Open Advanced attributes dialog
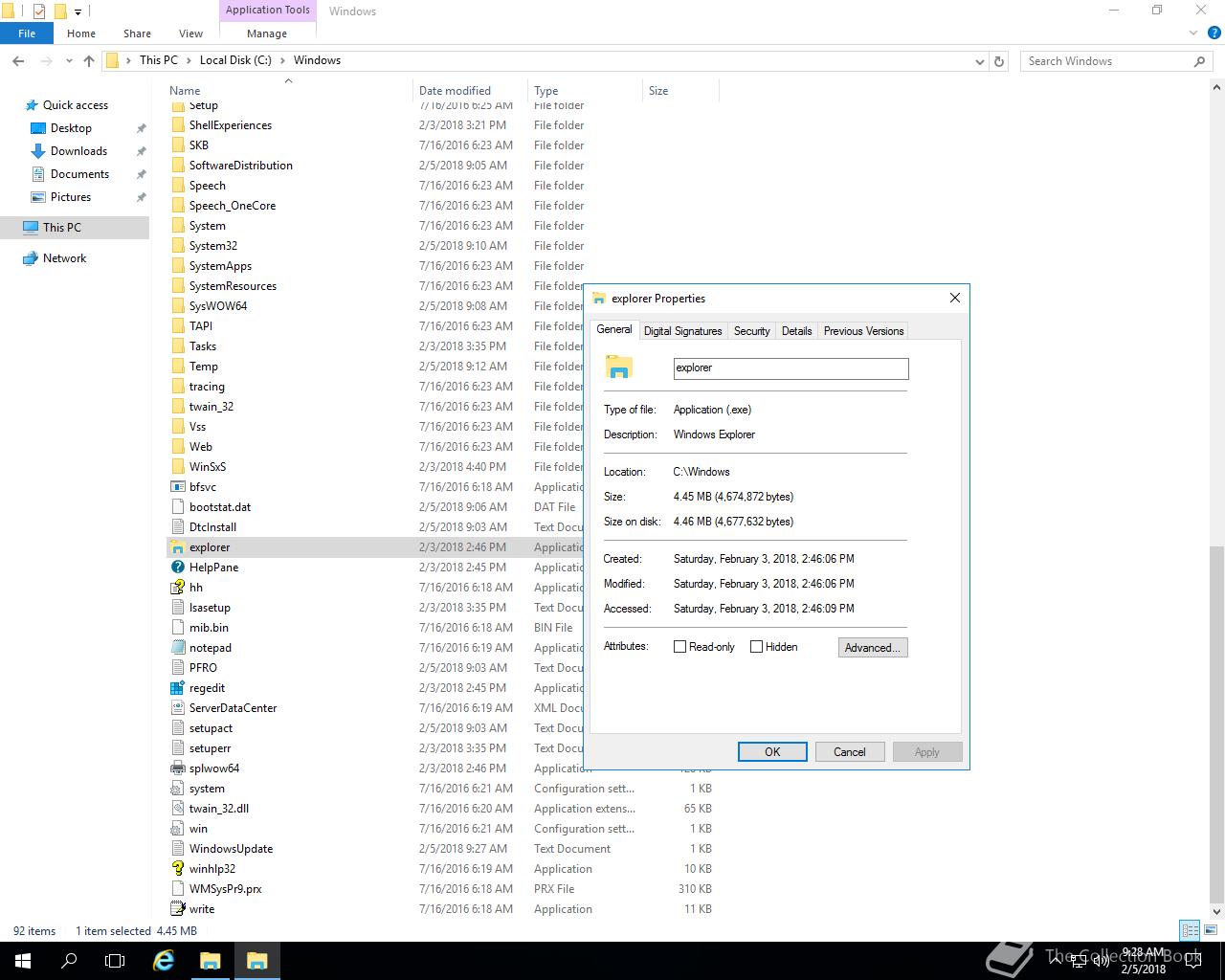 pyautogui.click(x=872, y=648)
